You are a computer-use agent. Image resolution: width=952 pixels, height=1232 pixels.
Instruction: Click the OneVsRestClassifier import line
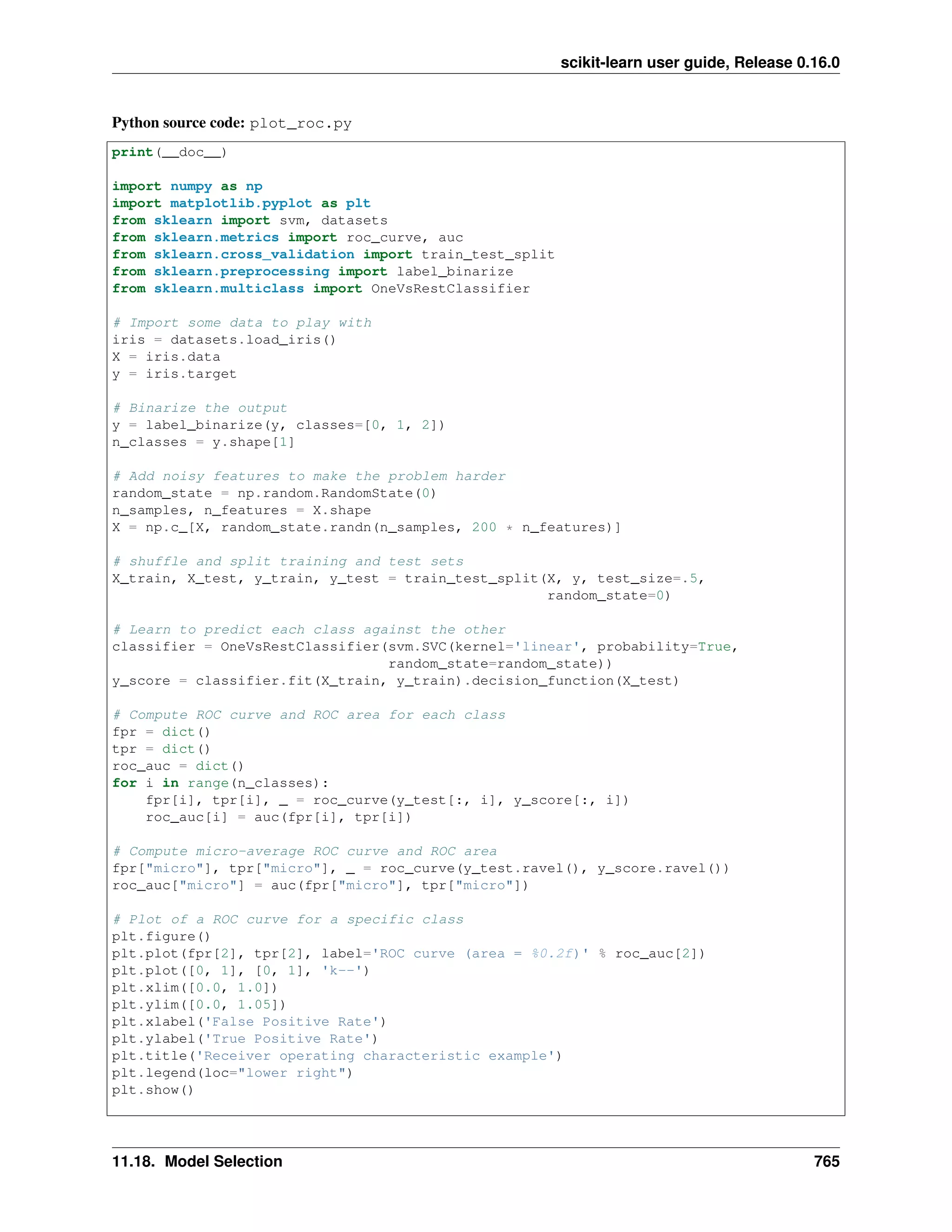pyautogui.click(x=321, y=289)
